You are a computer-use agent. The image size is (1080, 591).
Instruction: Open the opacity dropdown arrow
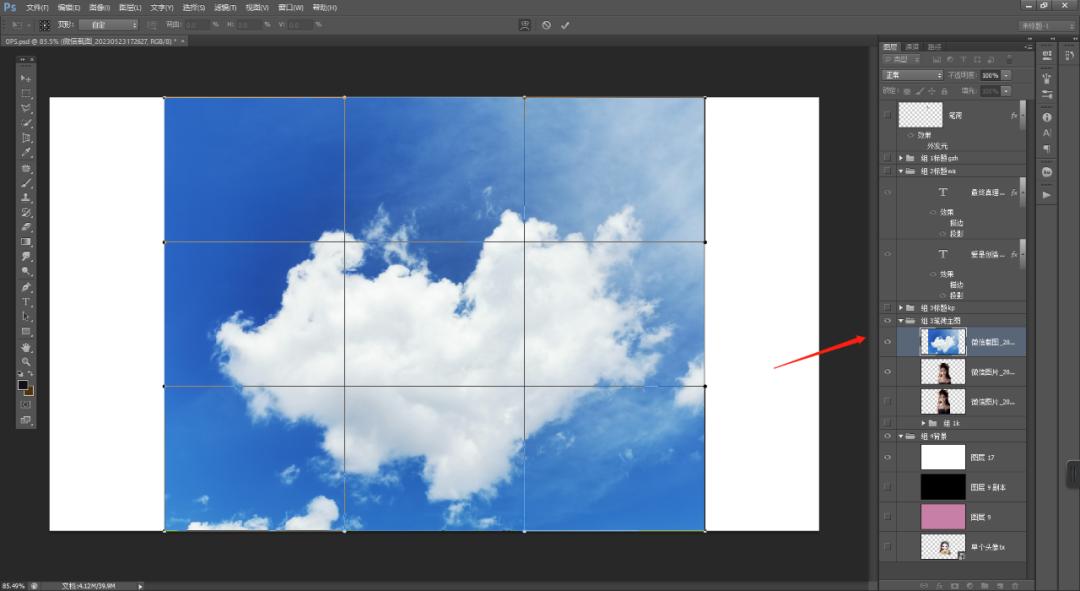click(1006, 75)
